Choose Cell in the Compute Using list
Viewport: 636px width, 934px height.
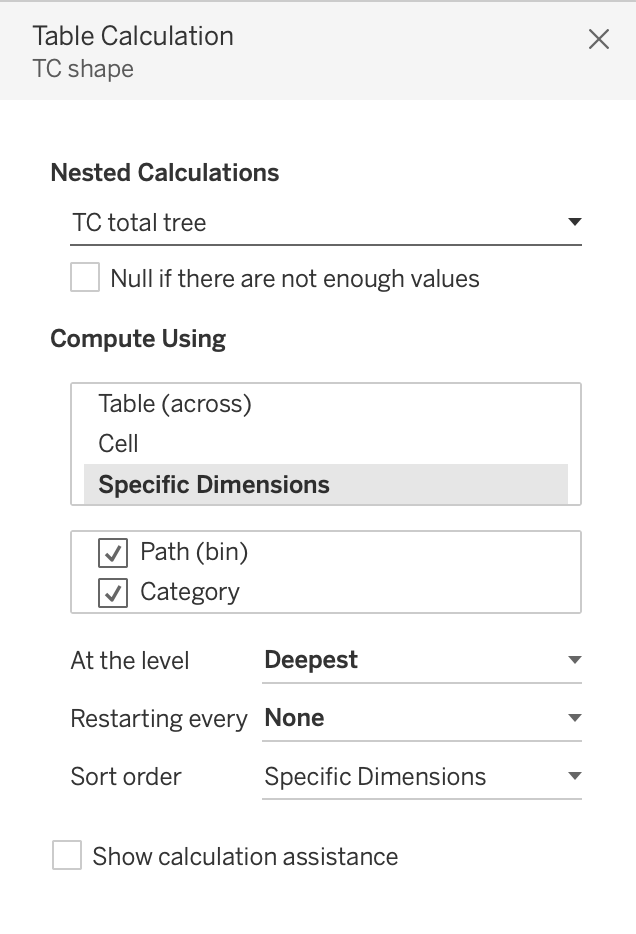[x=118, y=444]
